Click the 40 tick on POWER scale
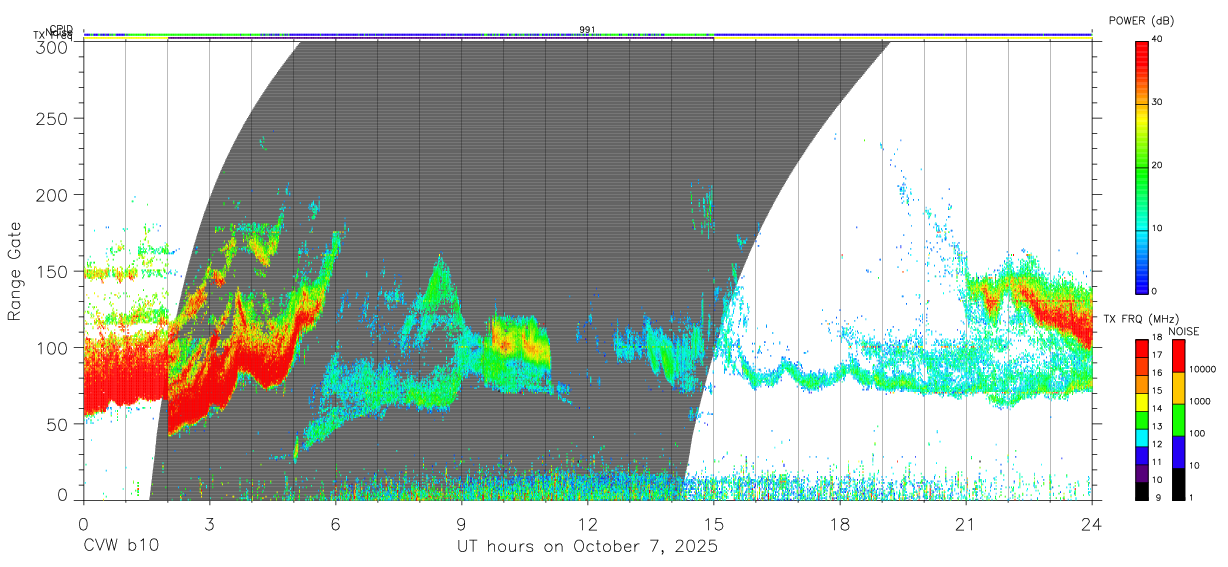This screenshot has height=567, width=1228. (1158, 39)
